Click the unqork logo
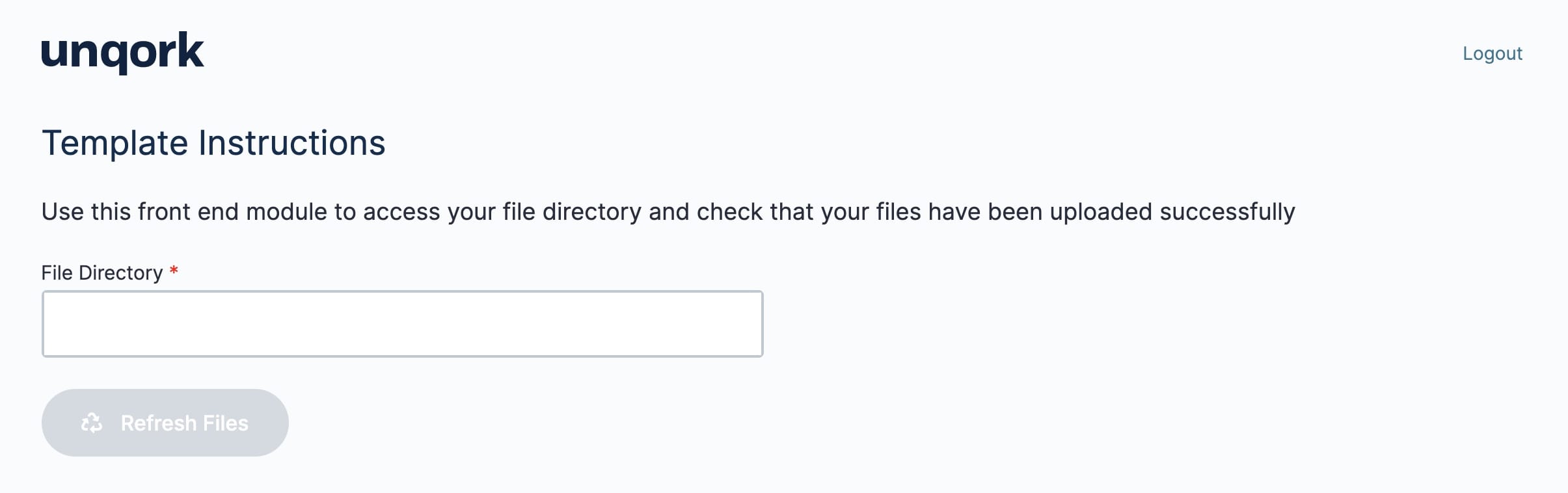This screenshot has height=493, width=1568. [x=123, y=53]
